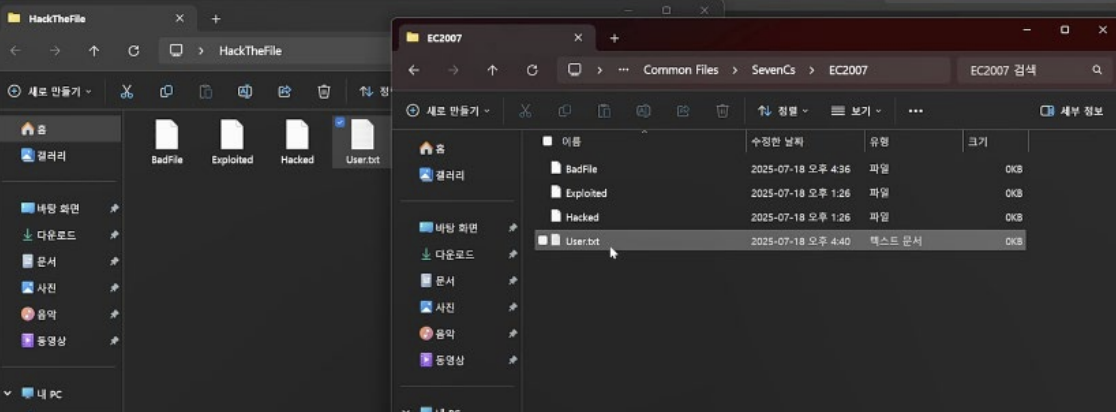Toggle checkbox of User.txt row in EC2007
Image resolution: width=1116 pixels, height=412 pixels.
click(x=542, y=241)
